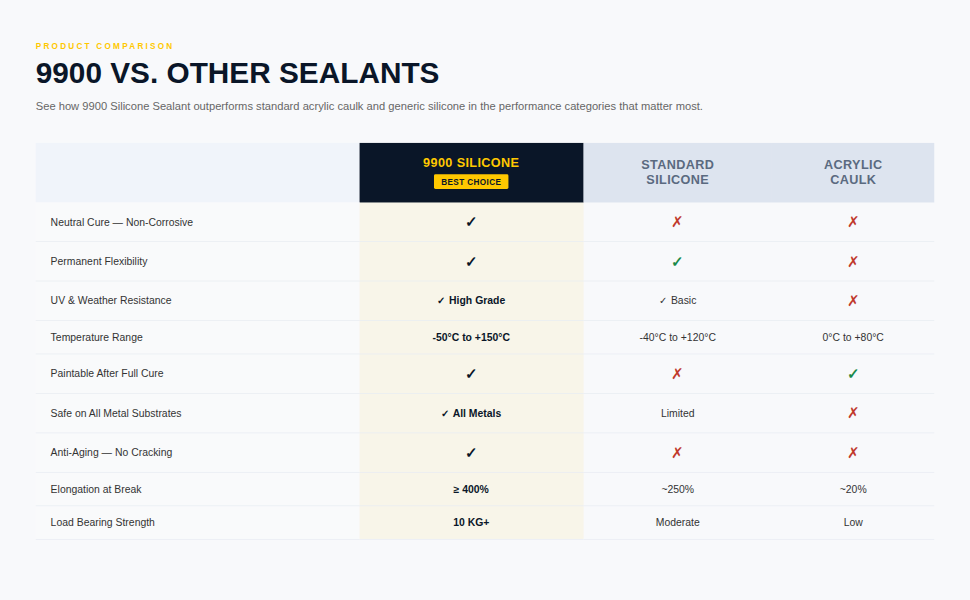Select the ACRYLIC CAULK column header
The height and width of the screenshot is (600, 970).
(852, 173)
